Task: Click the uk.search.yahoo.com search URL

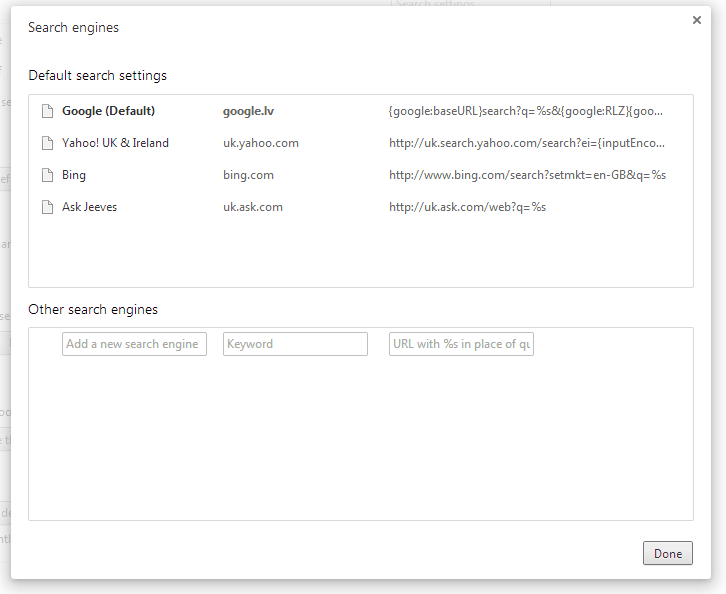Action: pos(527,143)
